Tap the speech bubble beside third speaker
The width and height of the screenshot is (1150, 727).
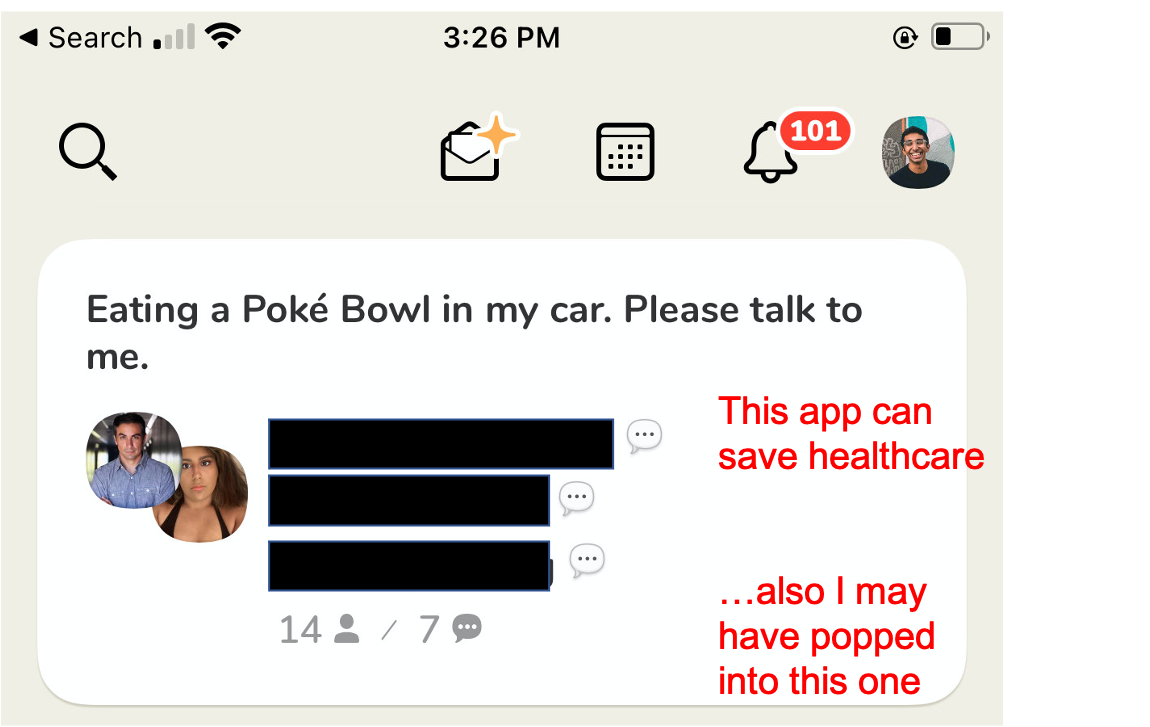point(587,560)
